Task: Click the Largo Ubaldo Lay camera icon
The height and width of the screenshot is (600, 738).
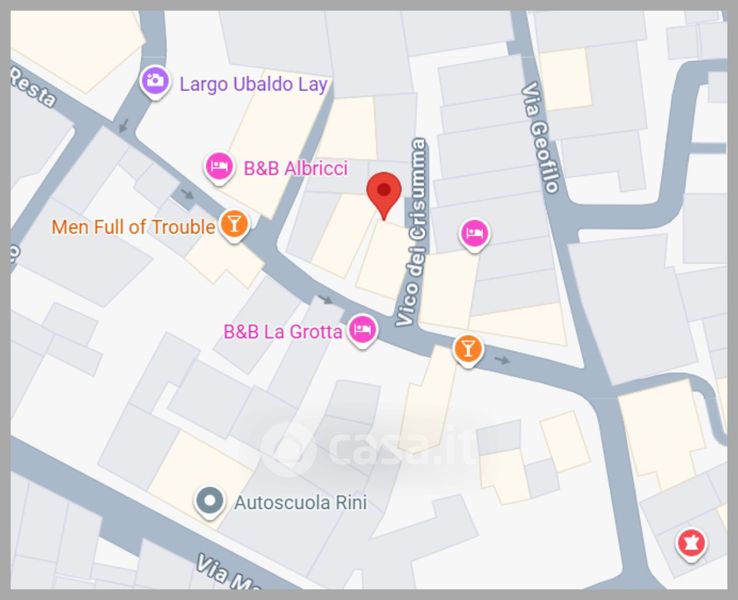Action: 155,82
